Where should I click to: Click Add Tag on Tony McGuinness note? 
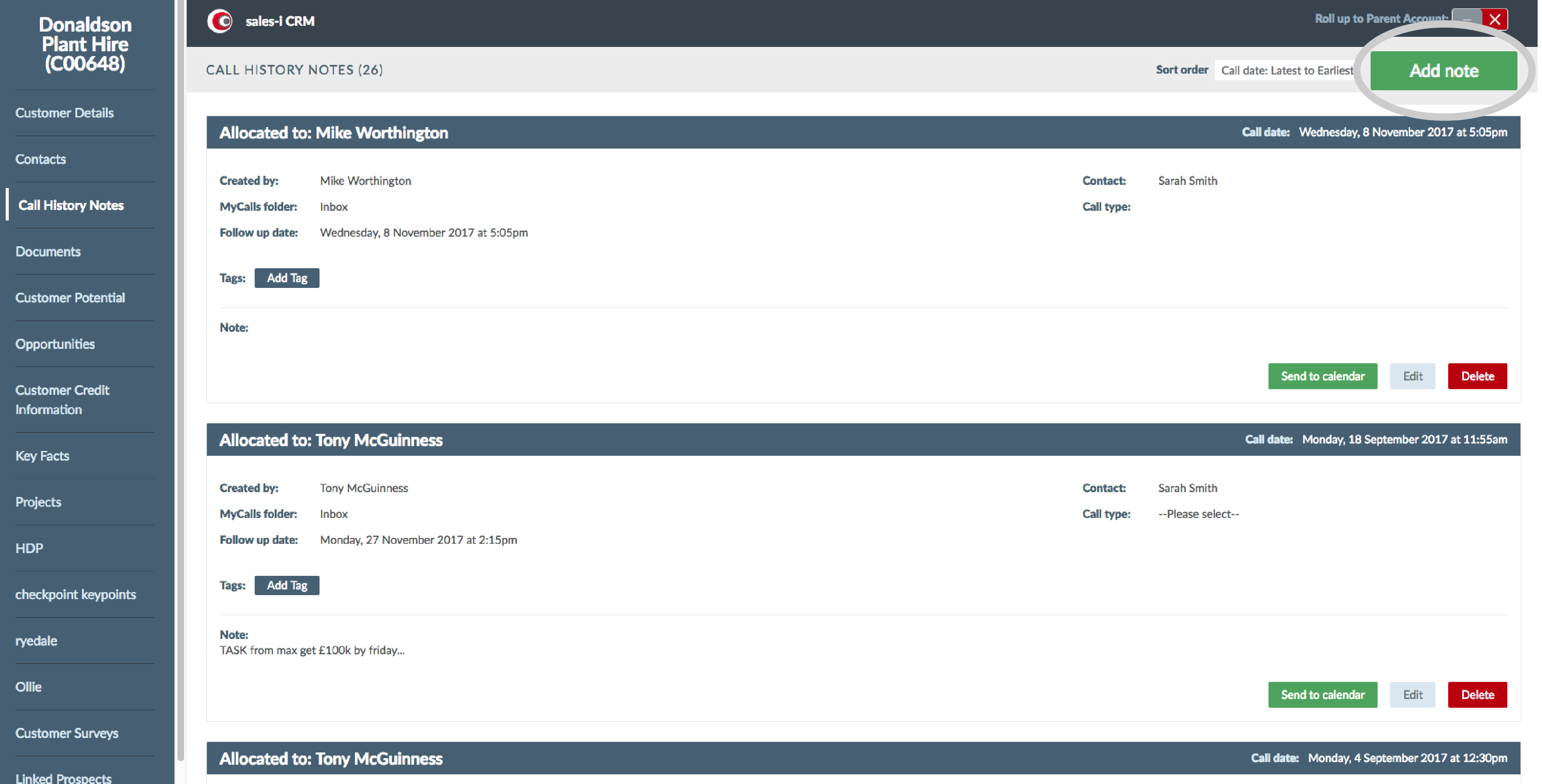pyautogui.click(x=287, y=585)
